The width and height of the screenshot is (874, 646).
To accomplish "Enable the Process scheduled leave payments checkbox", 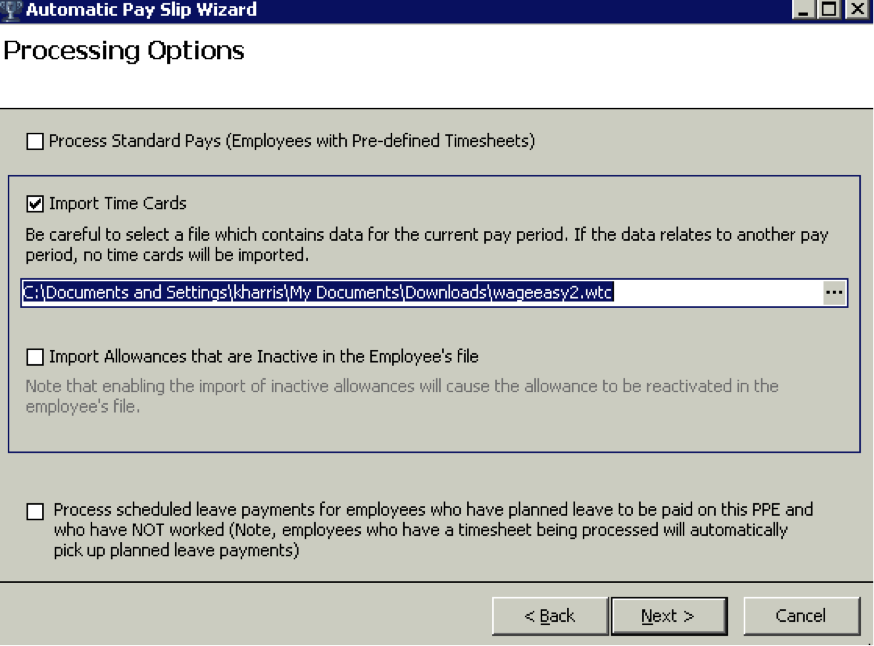I will (x=36, y=512).
